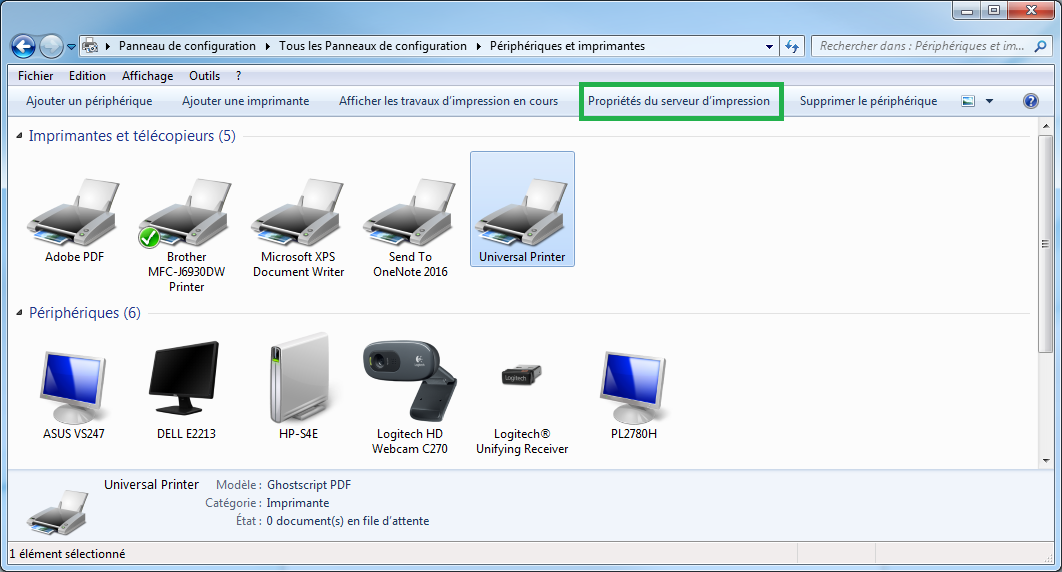
Task: Open the Fichier menu
Action: point(35,76)
